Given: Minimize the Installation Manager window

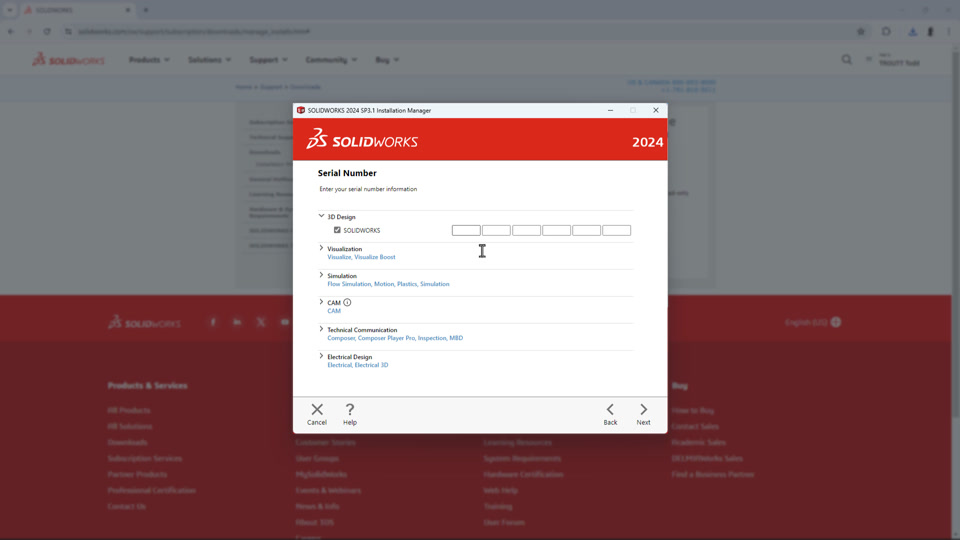Looking at the screenshot, I should click(x=610, y=110).
